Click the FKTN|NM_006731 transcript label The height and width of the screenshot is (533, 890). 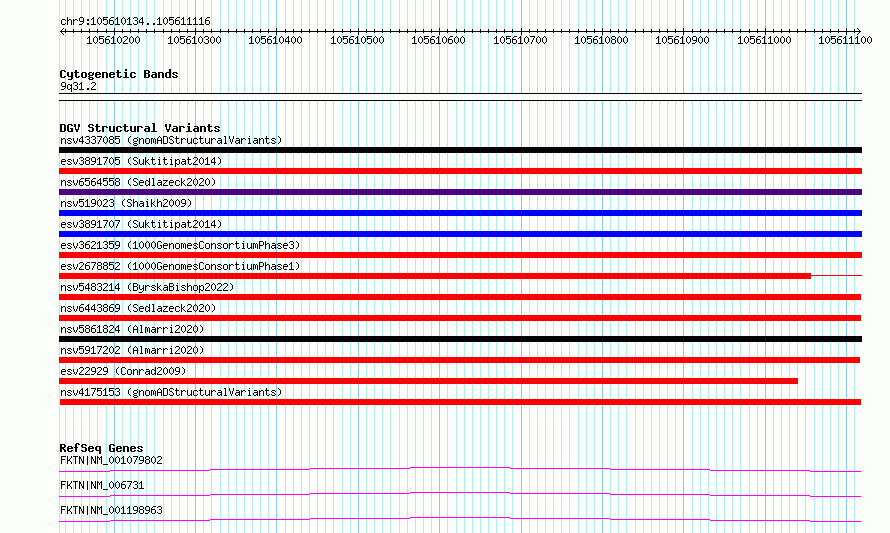point(102,485)
